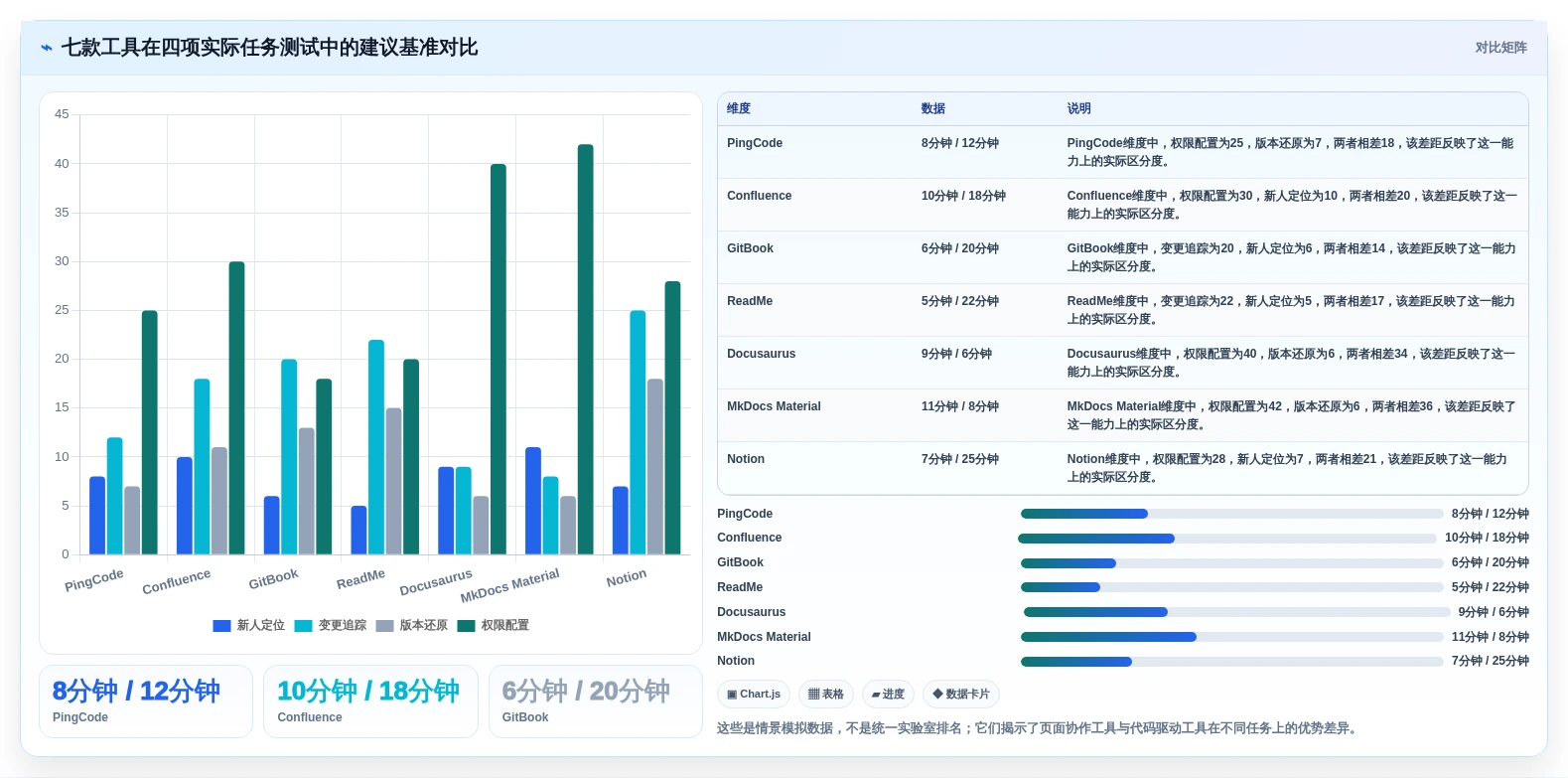The image size is (1568, 778).
Task: Click the Docusaurus 权限配置 bar at 40
Action: point(499,359)
